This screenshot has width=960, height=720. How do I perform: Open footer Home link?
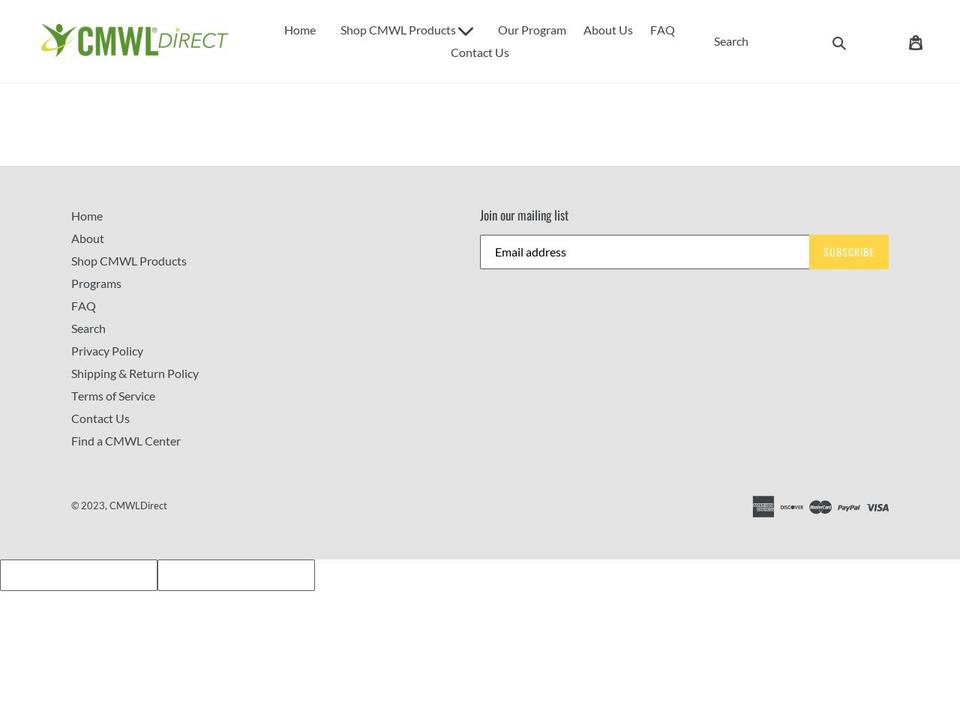[x=87, y=216]
